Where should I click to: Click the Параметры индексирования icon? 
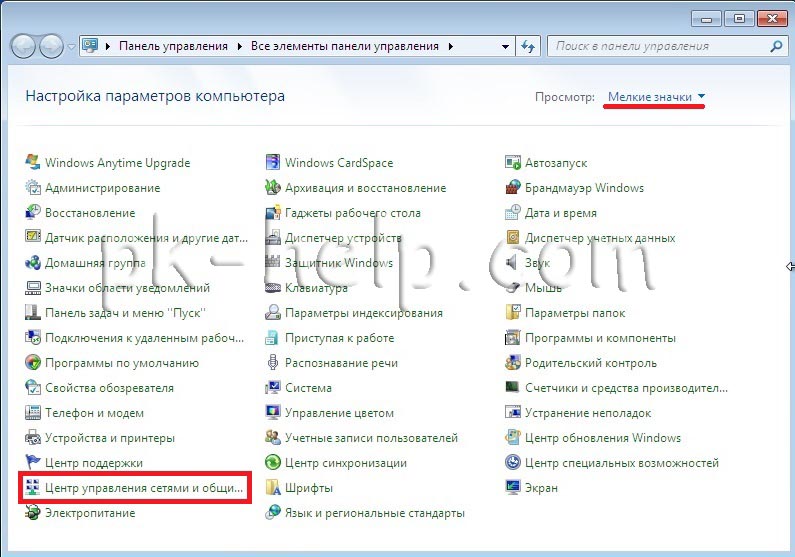point(273,313)
